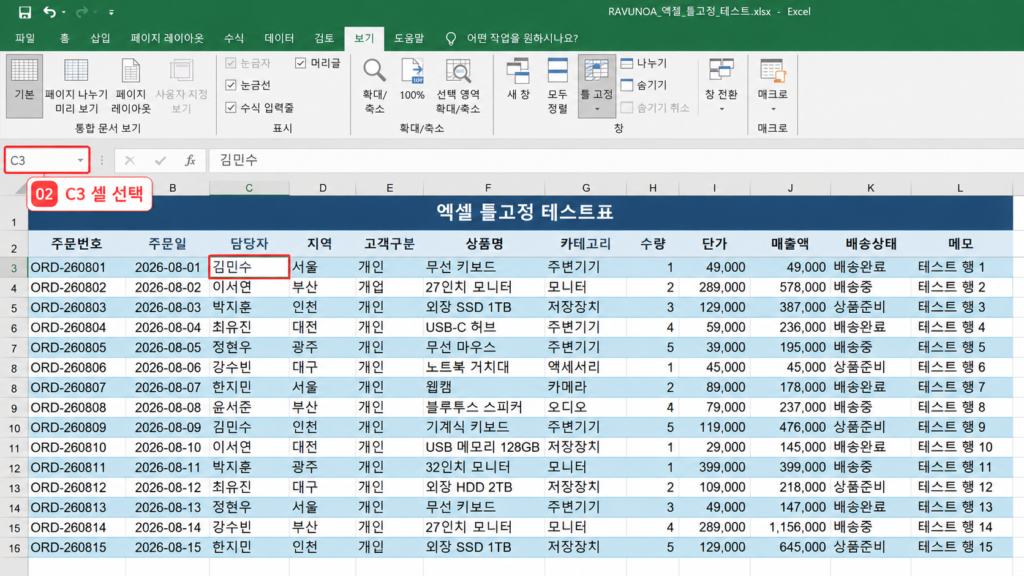Click the 매크로 macros icon
Image resolution: width=1024 pixels, height=576 pixels.
tap(773, 71)
